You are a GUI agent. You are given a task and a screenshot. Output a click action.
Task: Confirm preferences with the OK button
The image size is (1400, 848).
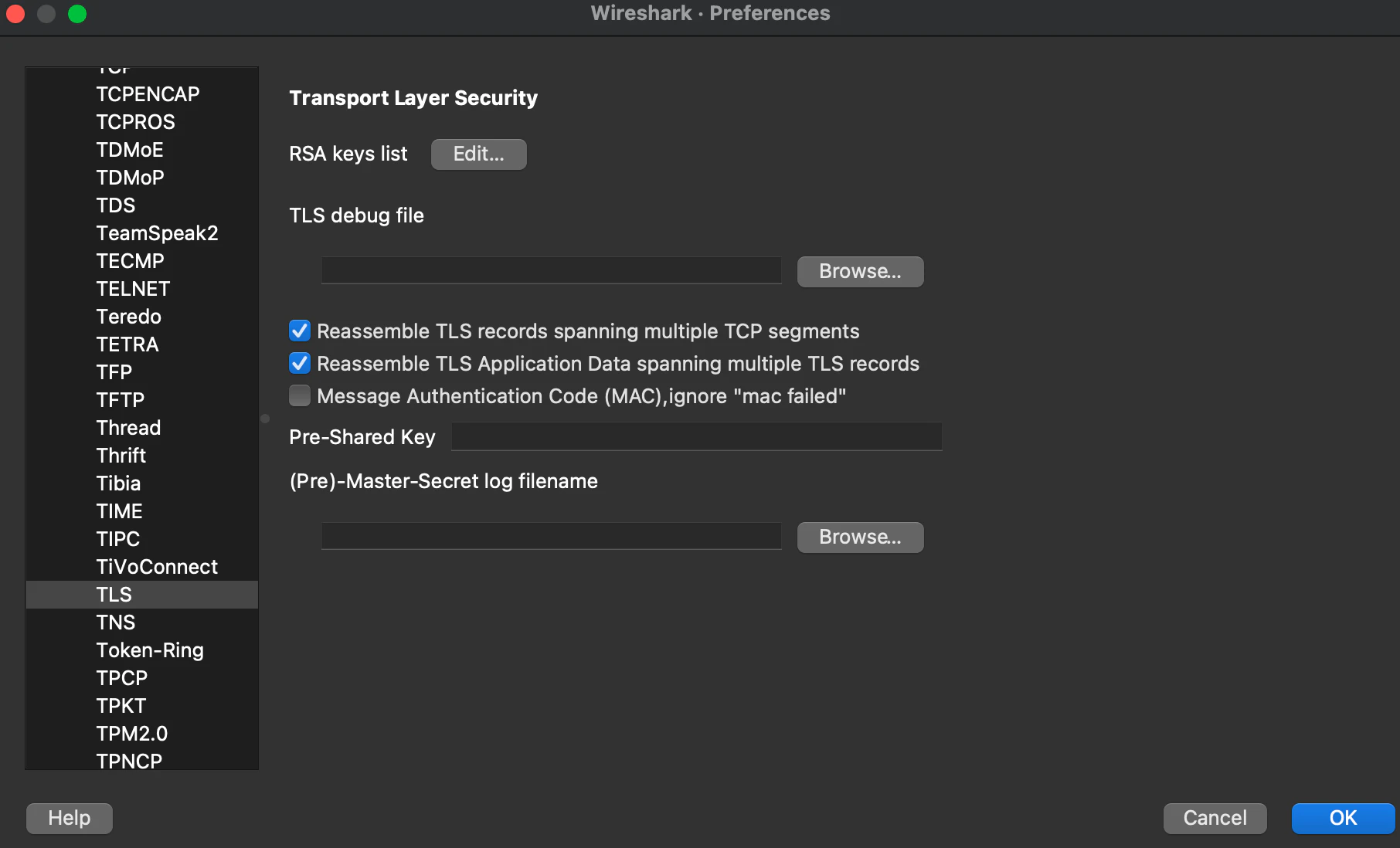click(x=1343, y=819)
